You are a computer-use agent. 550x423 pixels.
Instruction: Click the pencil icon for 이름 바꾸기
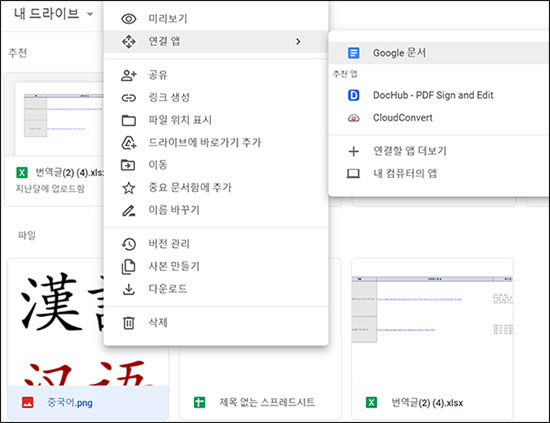pos(128,210)
